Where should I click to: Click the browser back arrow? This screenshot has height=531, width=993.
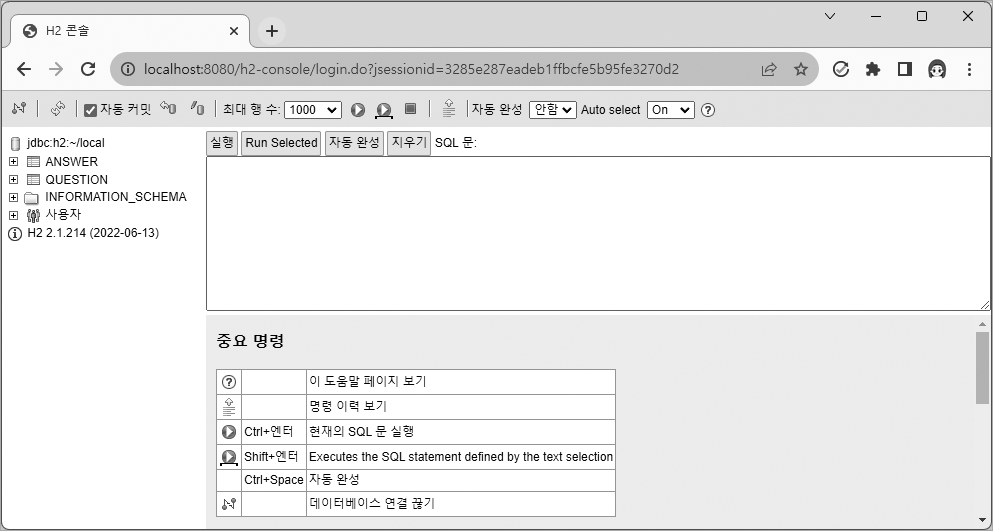[24, 69]
